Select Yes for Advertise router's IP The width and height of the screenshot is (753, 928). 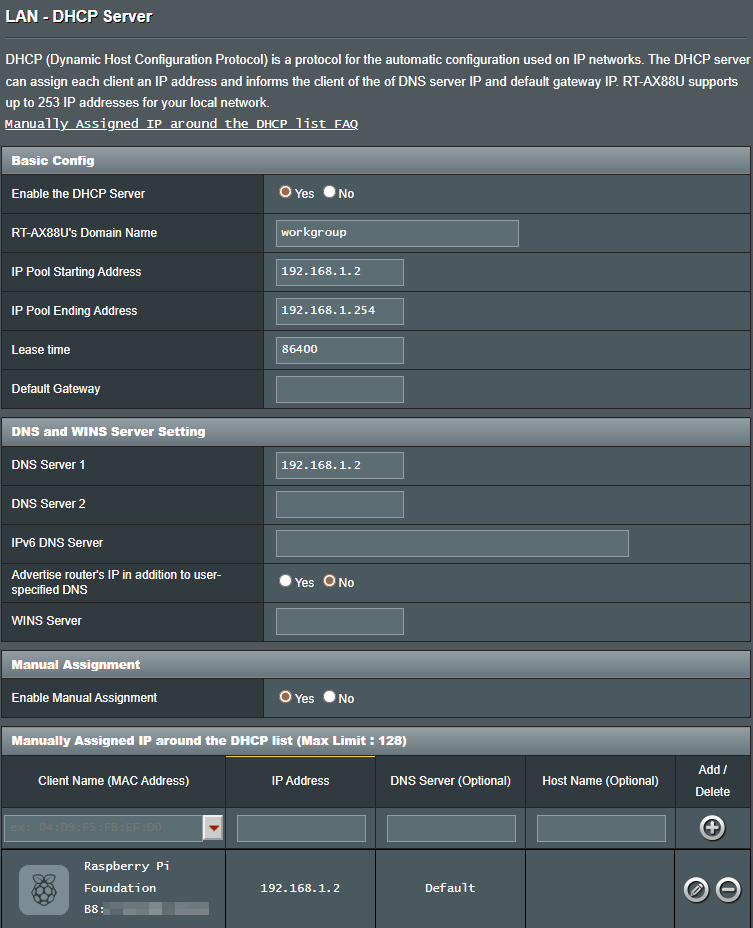point(286,581)
